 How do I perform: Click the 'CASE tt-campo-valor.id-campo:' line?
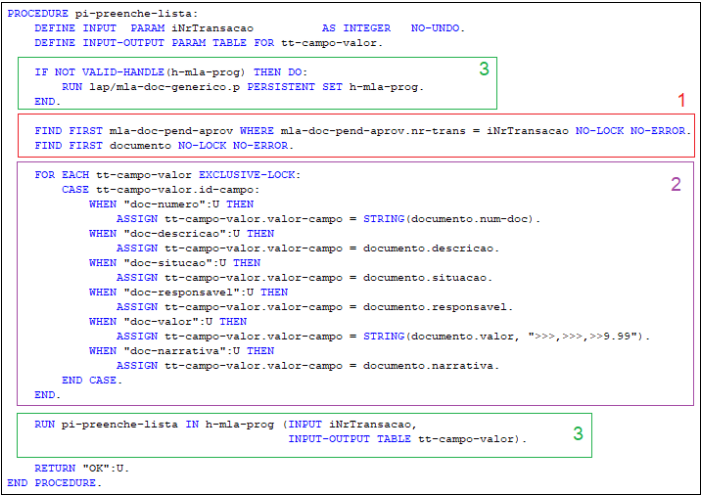[161, 190]
